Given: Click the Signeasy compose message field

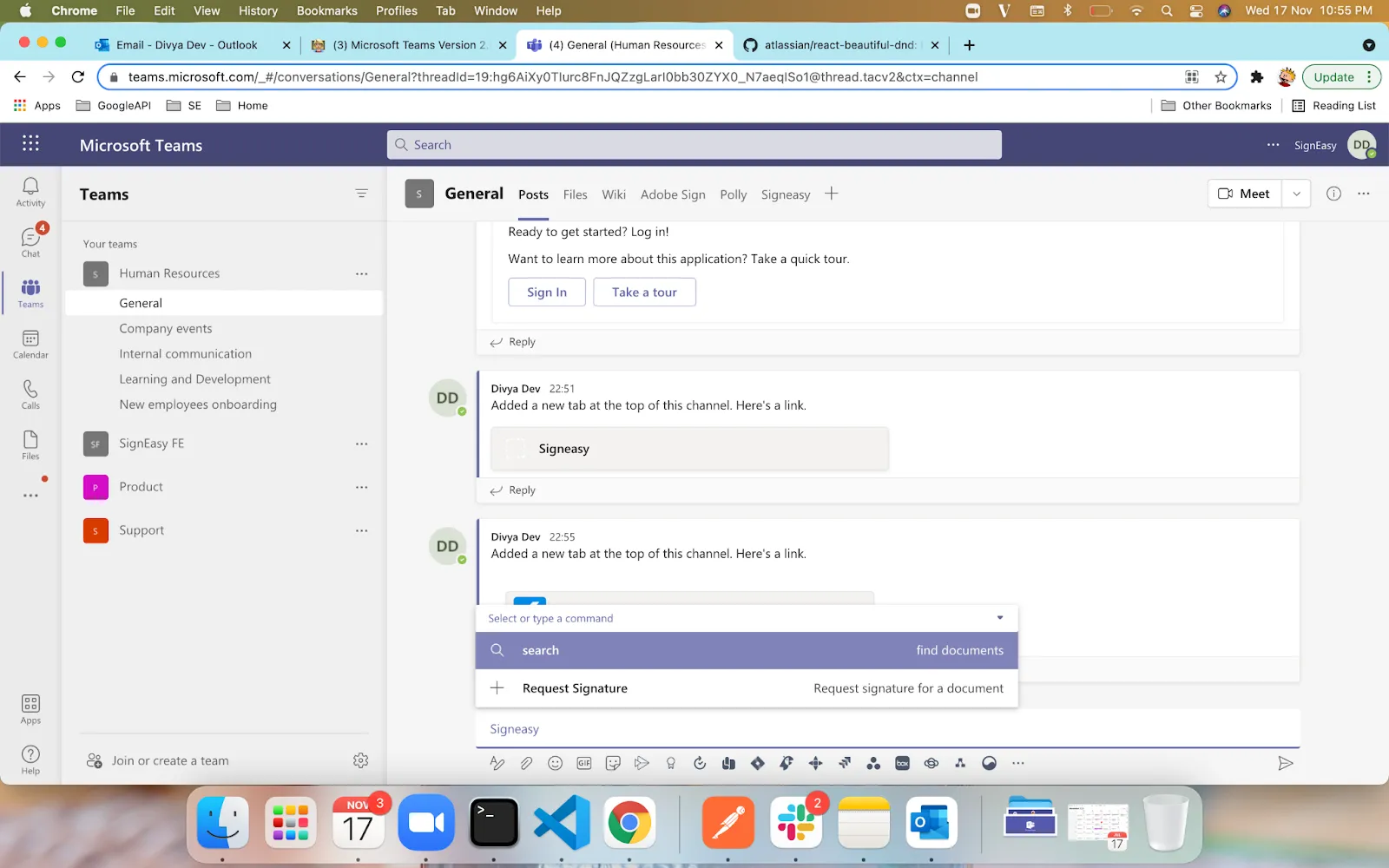Looking at the screenshot, I should (x=887, y=729).
